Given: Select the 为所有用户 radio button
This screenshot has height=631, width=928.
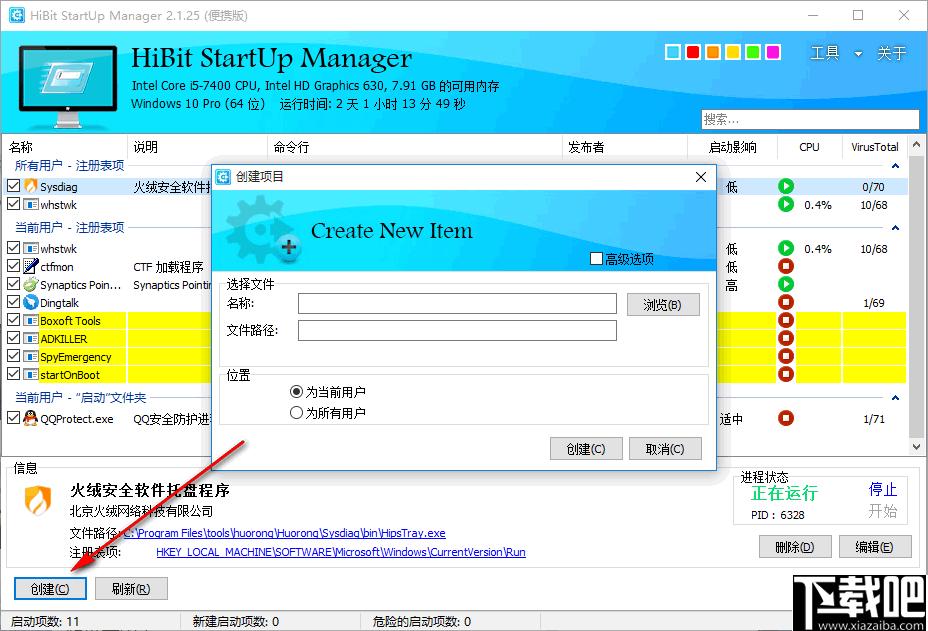Looking at the screenshot, I should click(x=297, y=413).
